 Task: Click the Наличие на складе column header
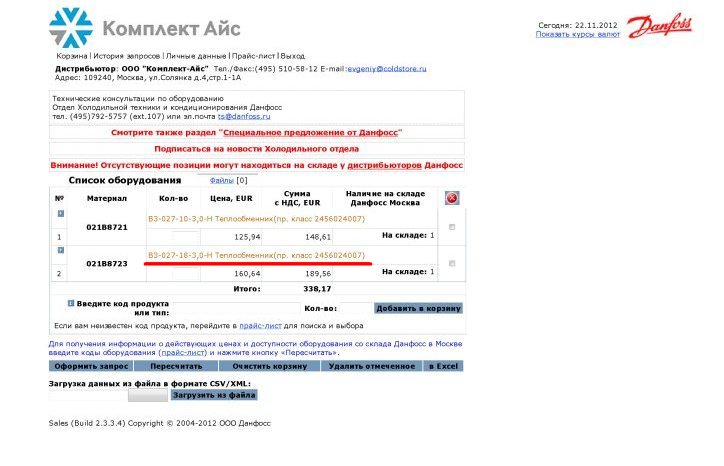[x=385, y=198]
